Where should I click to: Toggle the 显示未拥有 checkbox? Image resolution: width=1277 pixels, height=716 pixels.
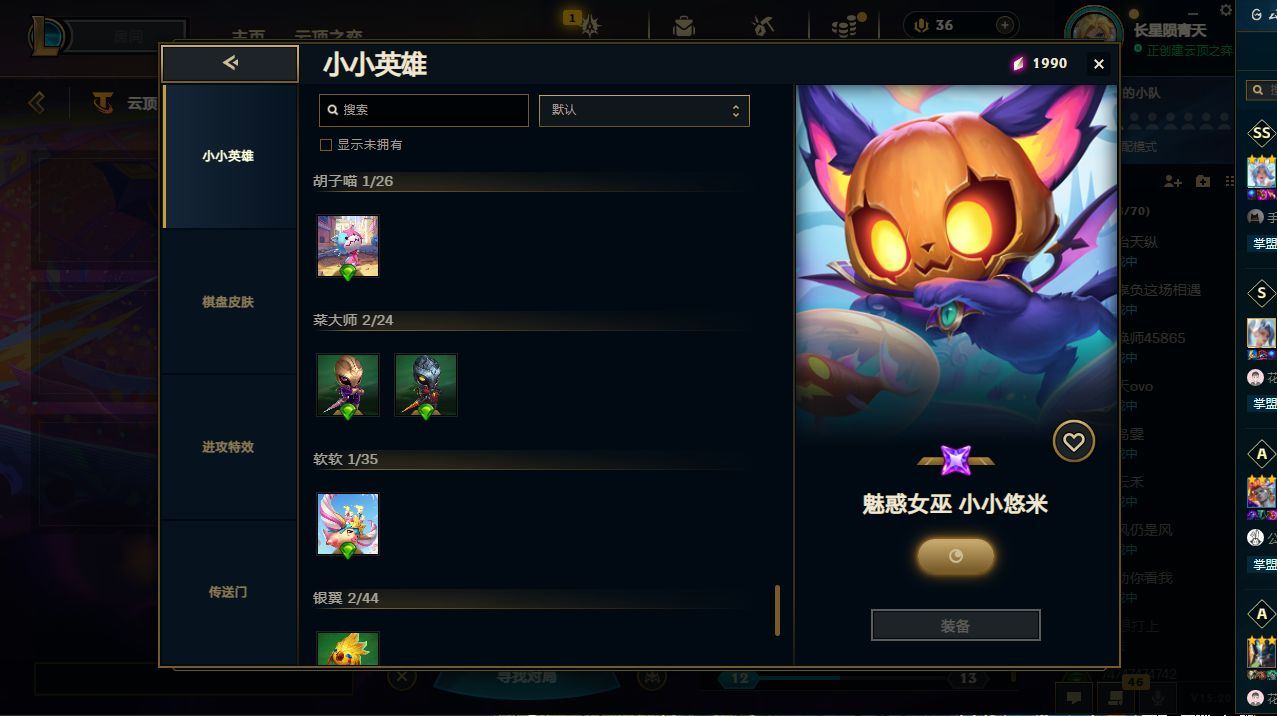(x=325, y=145)
